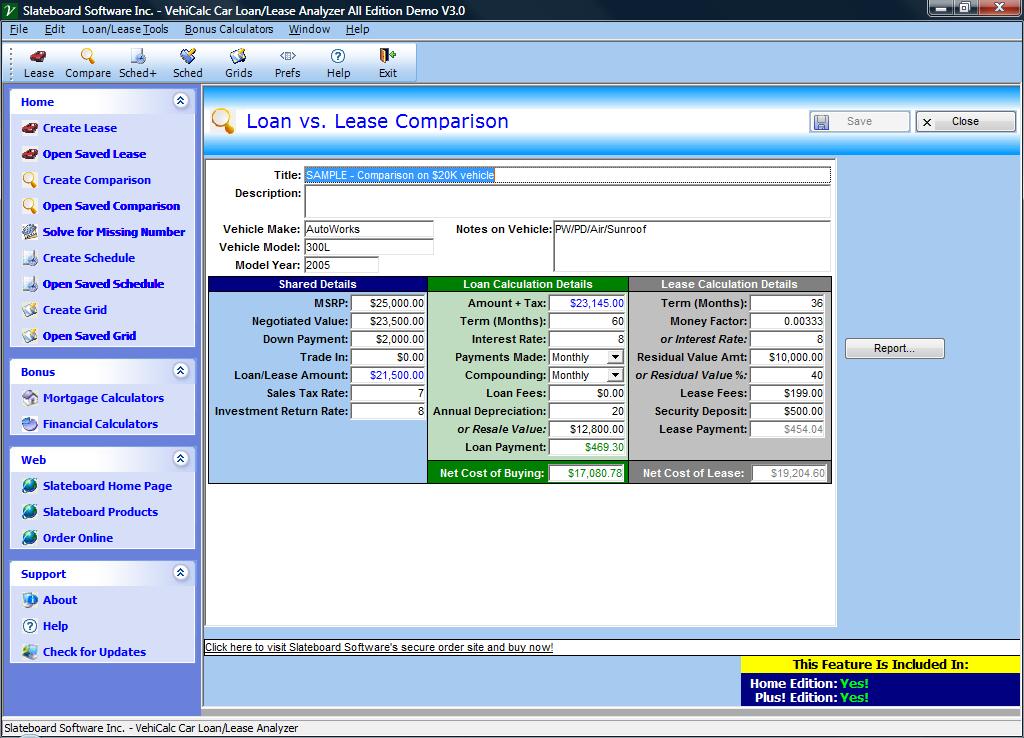Open the Loan/Lease Tools menu

[x=125, y=29]
